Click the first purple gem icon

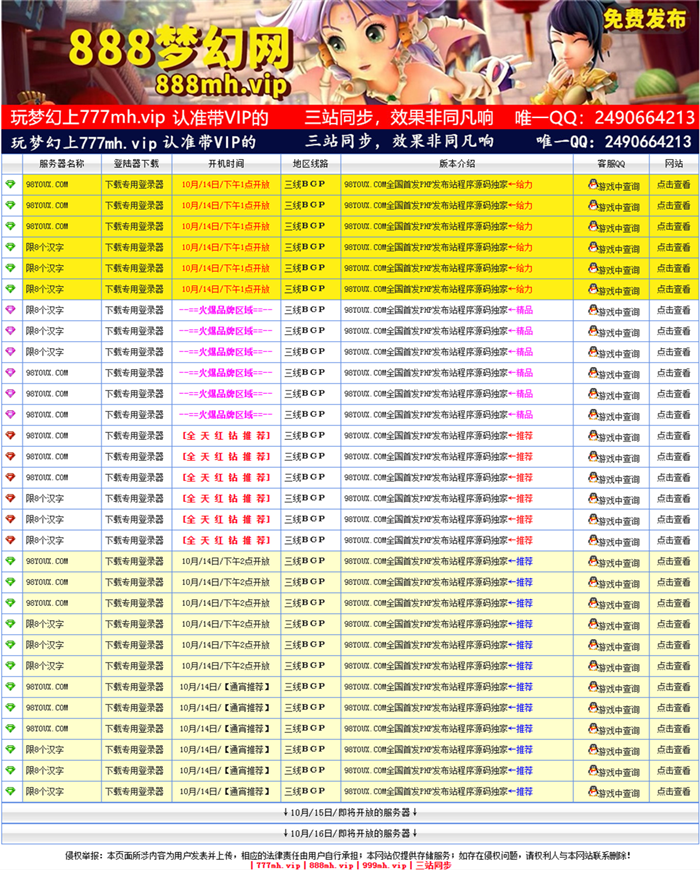click(10, 310)
